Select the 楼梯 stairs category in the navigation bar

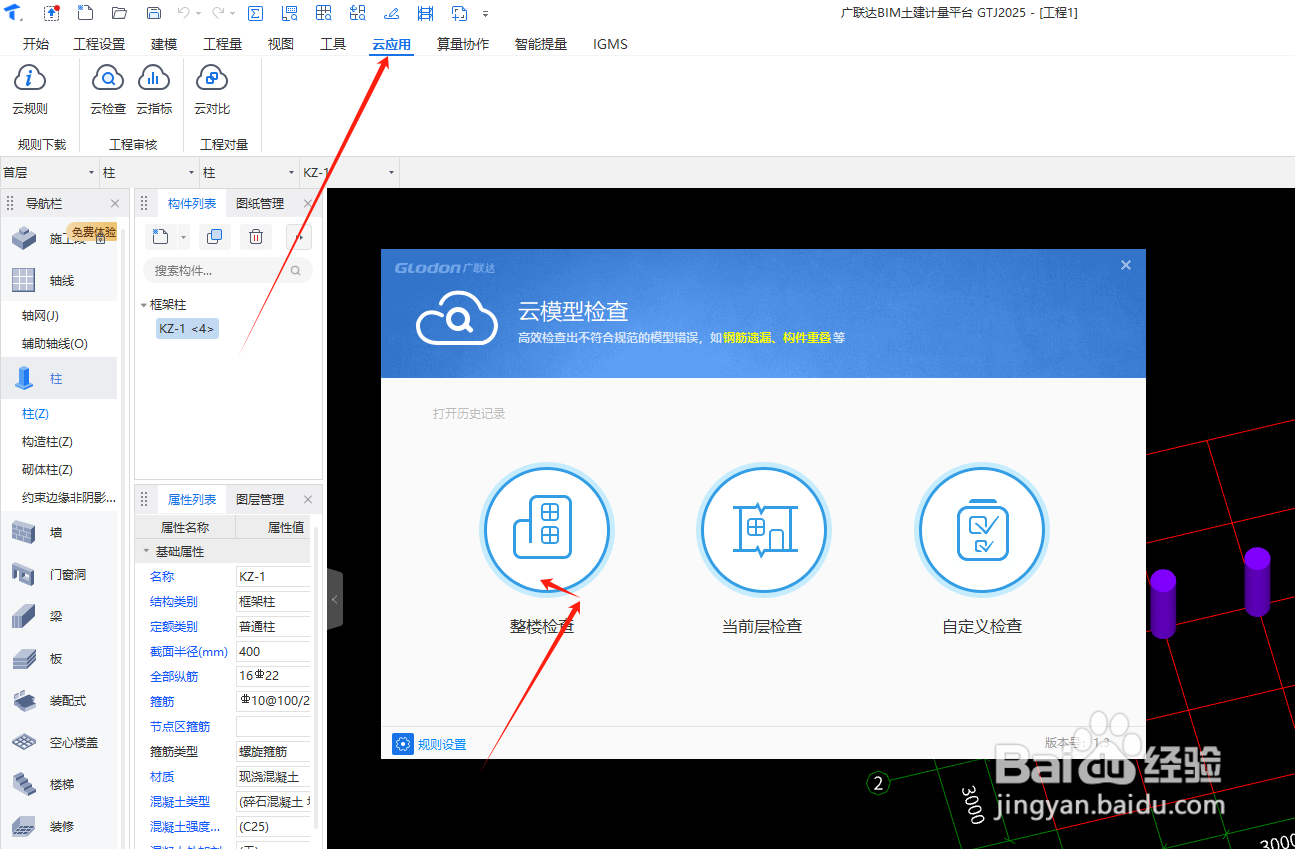point(58,784)
